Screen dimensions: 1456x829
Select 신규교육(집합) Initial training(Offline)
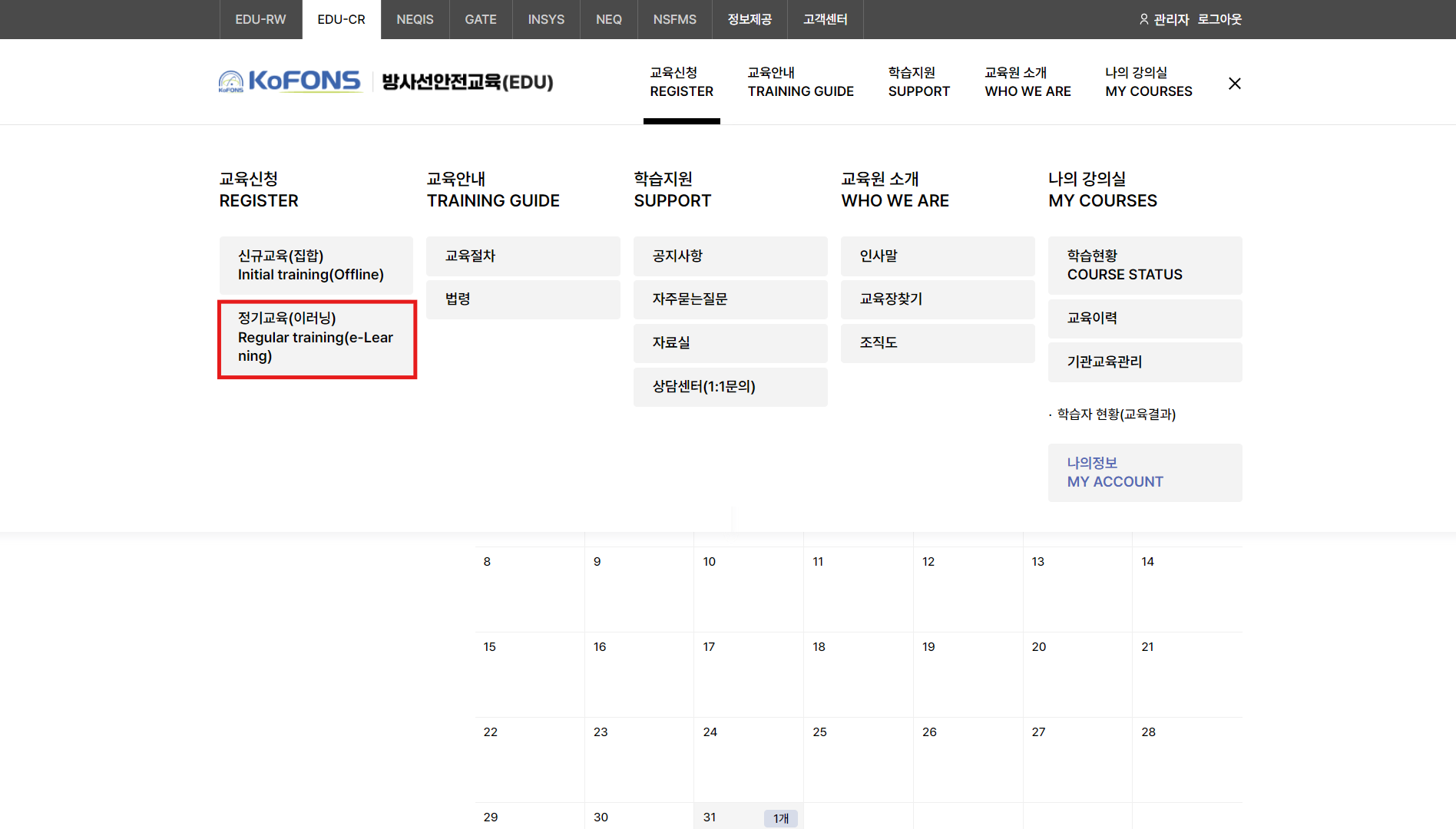pyautogui.click(x=316, y=266)
